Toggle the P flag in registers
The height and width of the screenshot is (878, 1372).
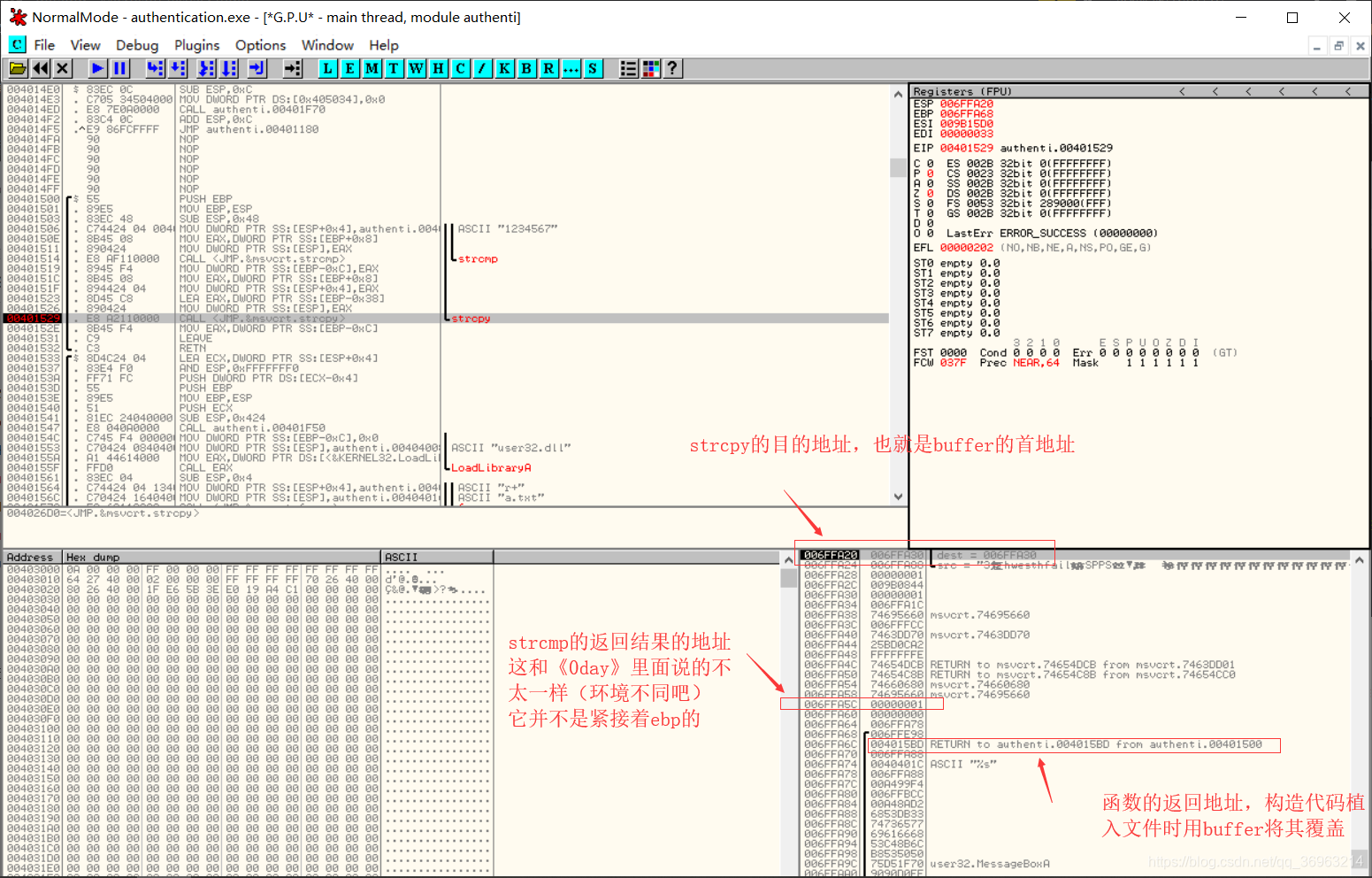pyautogui.click(x=930, y=173)
